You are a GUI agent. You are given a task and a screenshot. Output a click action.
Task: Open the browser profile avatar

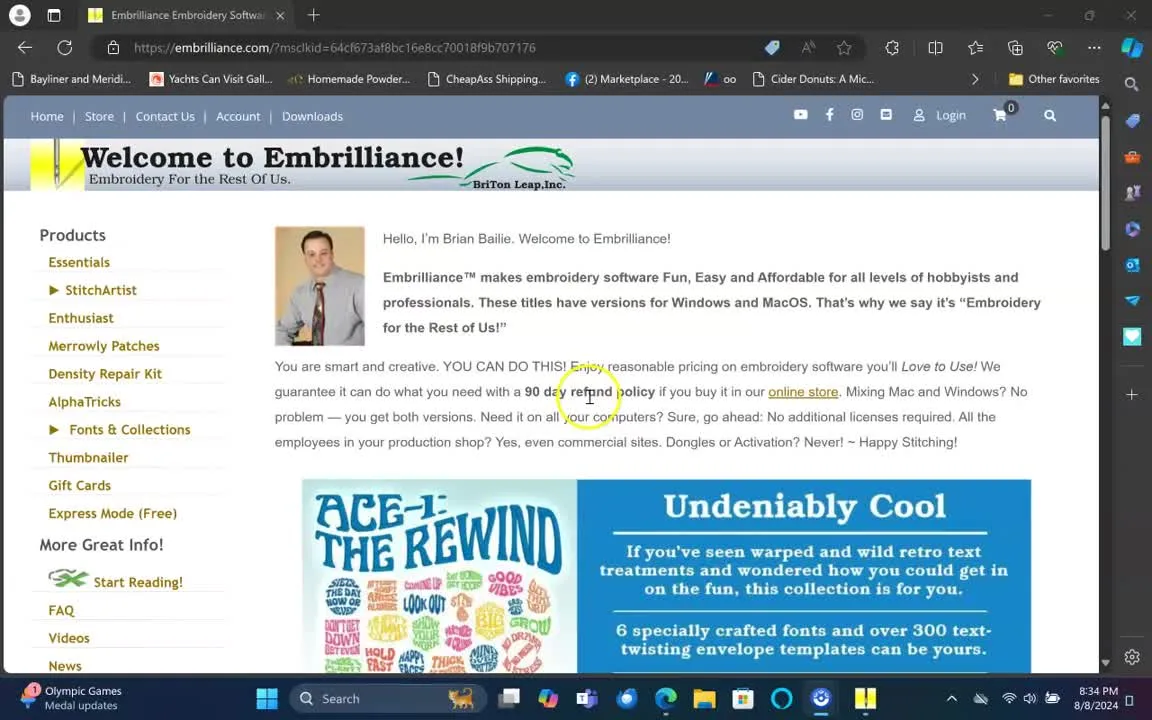pyautogui.click(x=20, y=15)
